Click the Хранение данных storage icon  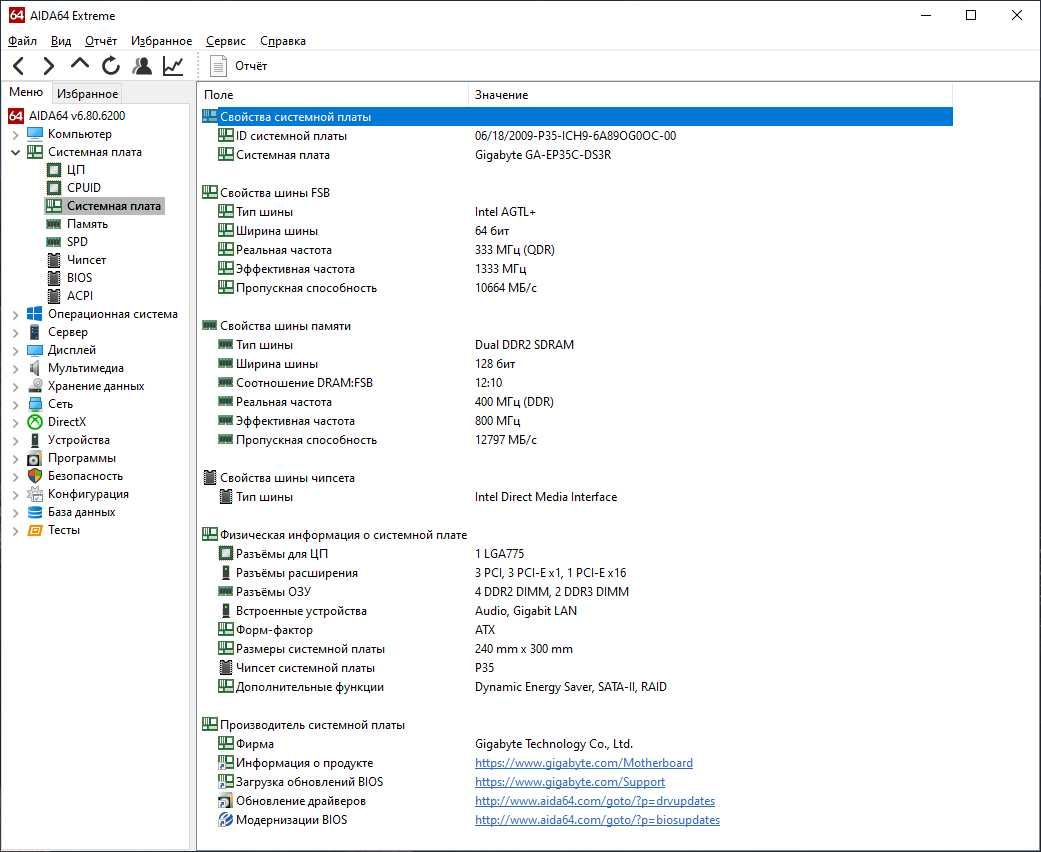(x=35, y=386)
